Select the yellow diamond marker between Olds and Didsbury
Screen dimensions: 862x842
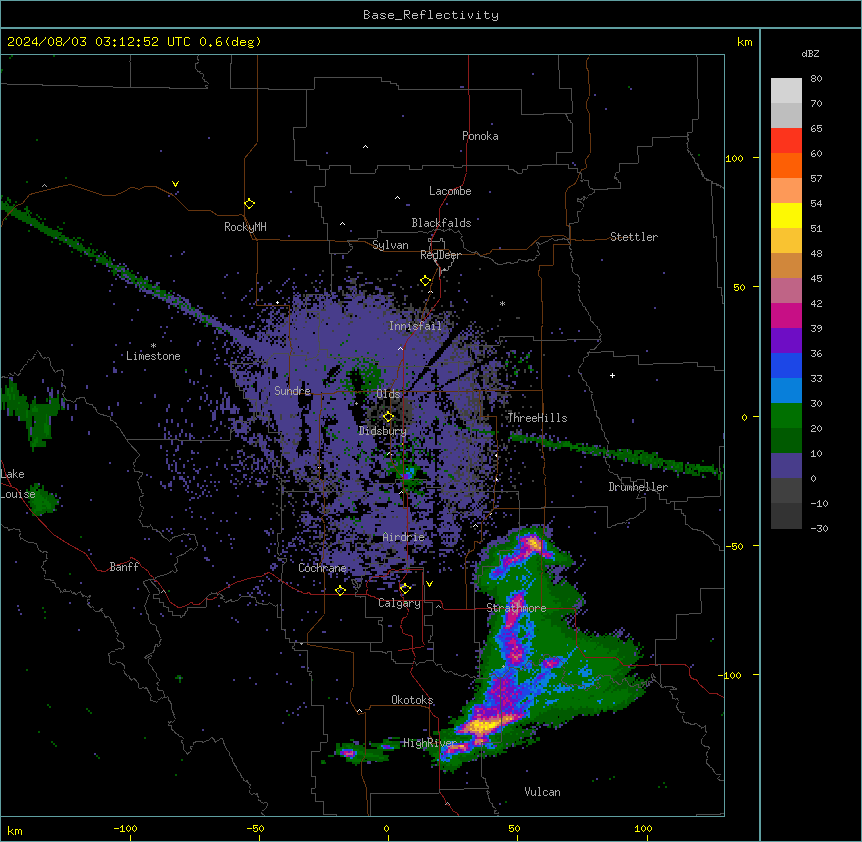(x=388, y=417)
